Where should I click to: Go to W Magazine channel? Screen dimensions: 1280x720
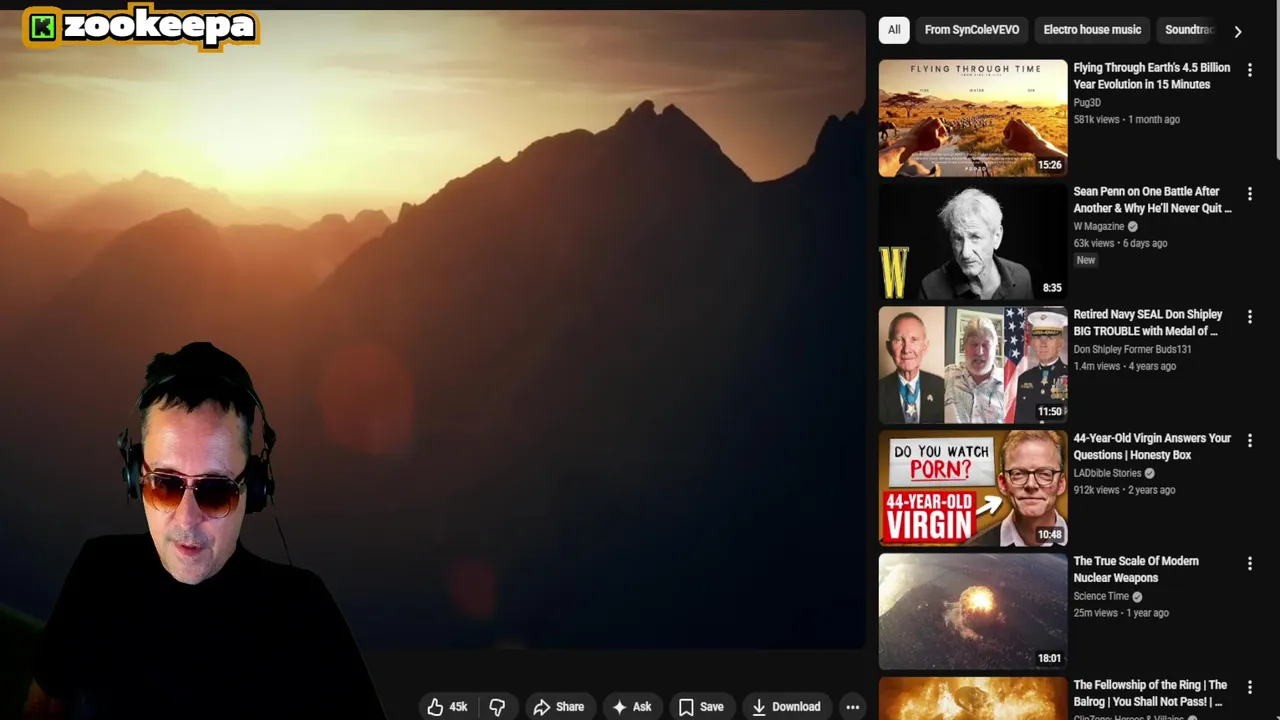tap(1099, 226)
